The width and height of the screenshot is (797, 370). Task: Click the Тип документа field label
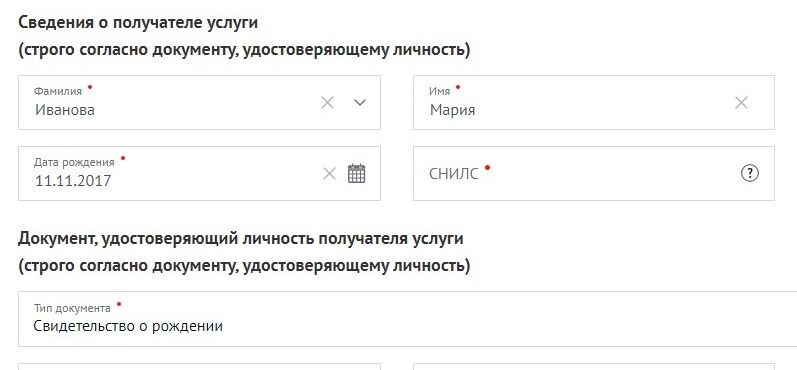pyautogui.click(x=72, y=309)
